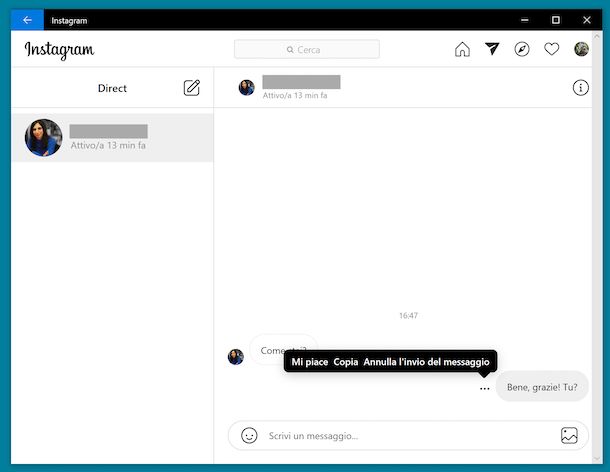Open the activity heart icon
This screenshot has width=610, height=472.
551,49
